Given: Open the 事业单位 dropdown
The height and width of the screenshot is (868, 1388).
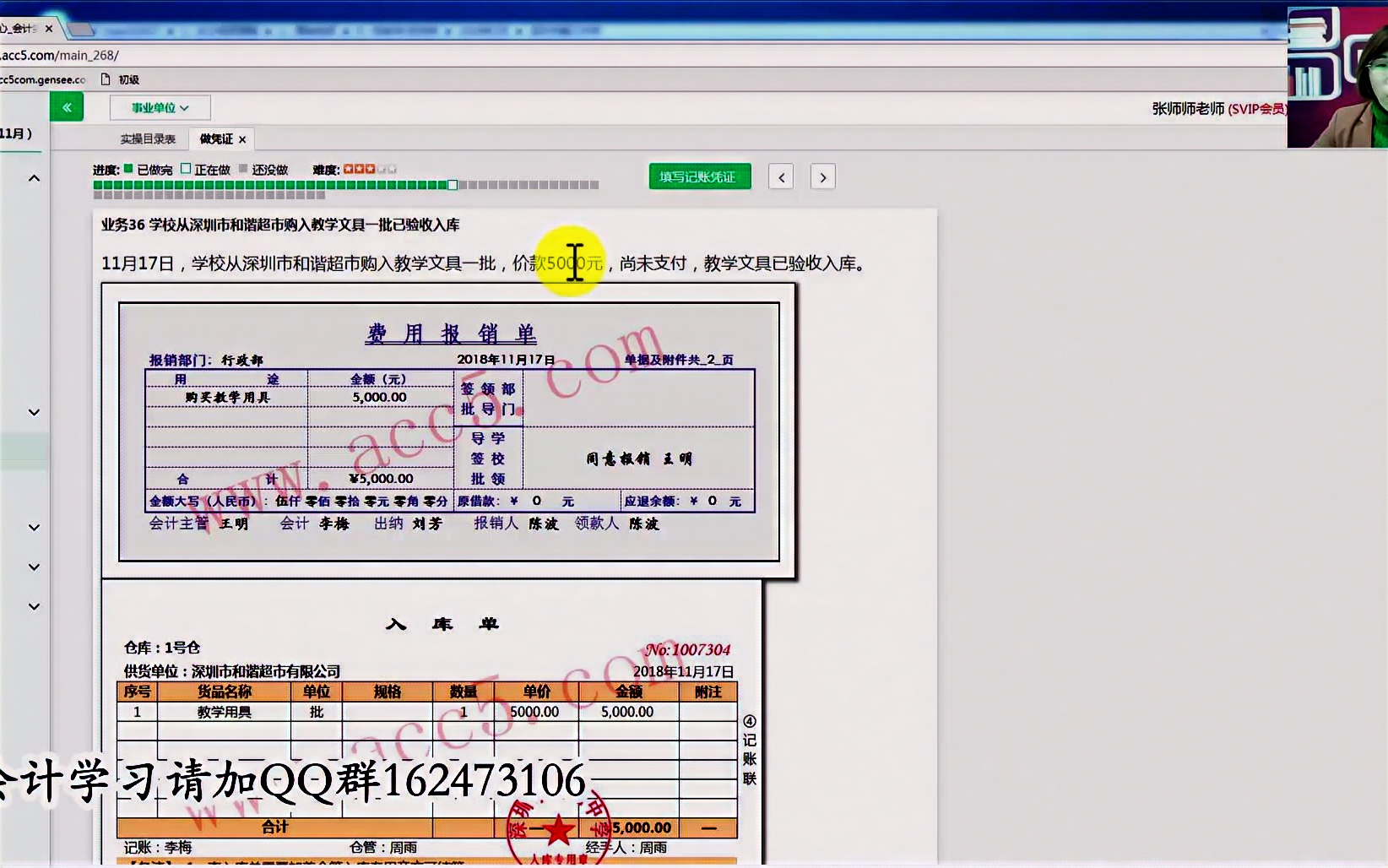Looking at the screenshot, I should coord(160,108).
